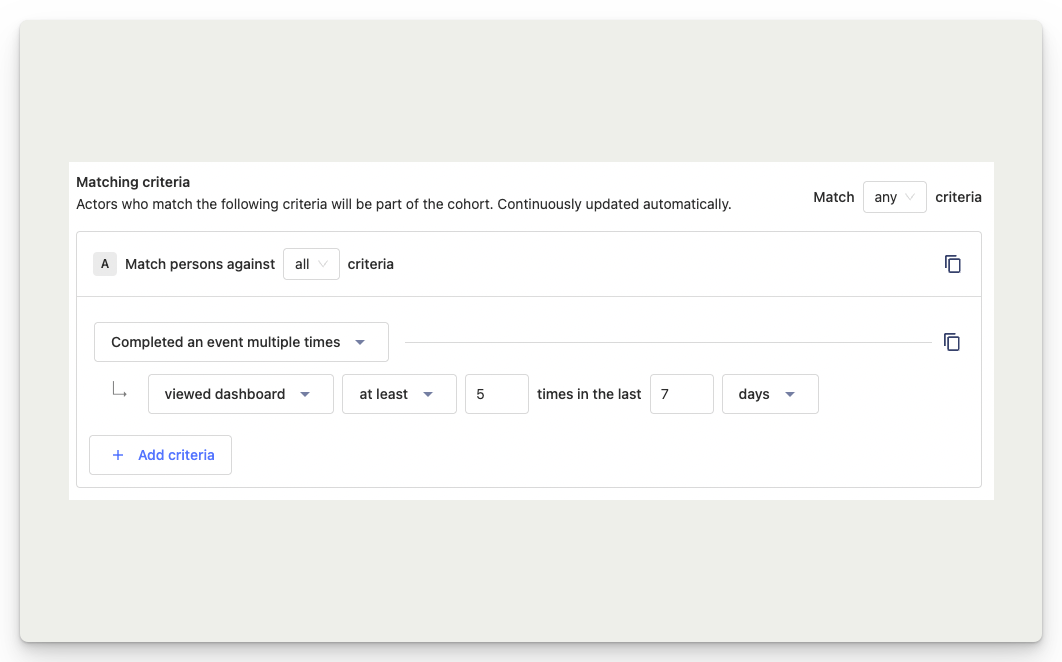Click the "Match persons against" label
This screenshot has width=1062, height=662.
[200, 264]
